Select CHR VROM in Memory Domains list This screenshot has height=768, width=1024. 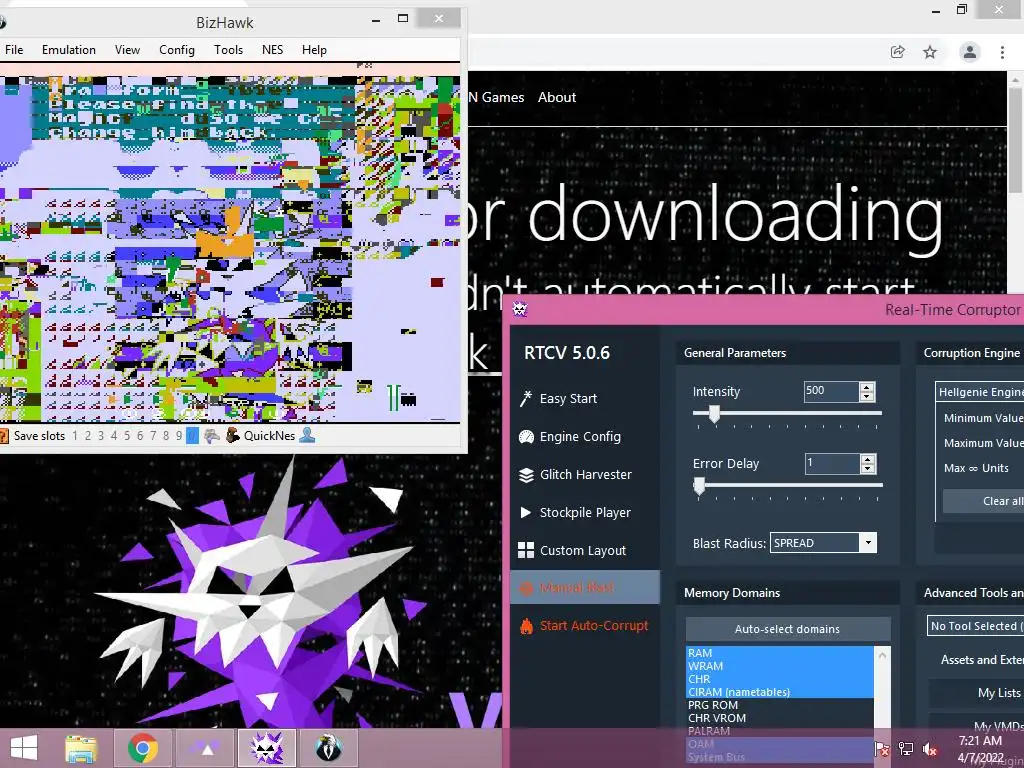tap(780, 718)
